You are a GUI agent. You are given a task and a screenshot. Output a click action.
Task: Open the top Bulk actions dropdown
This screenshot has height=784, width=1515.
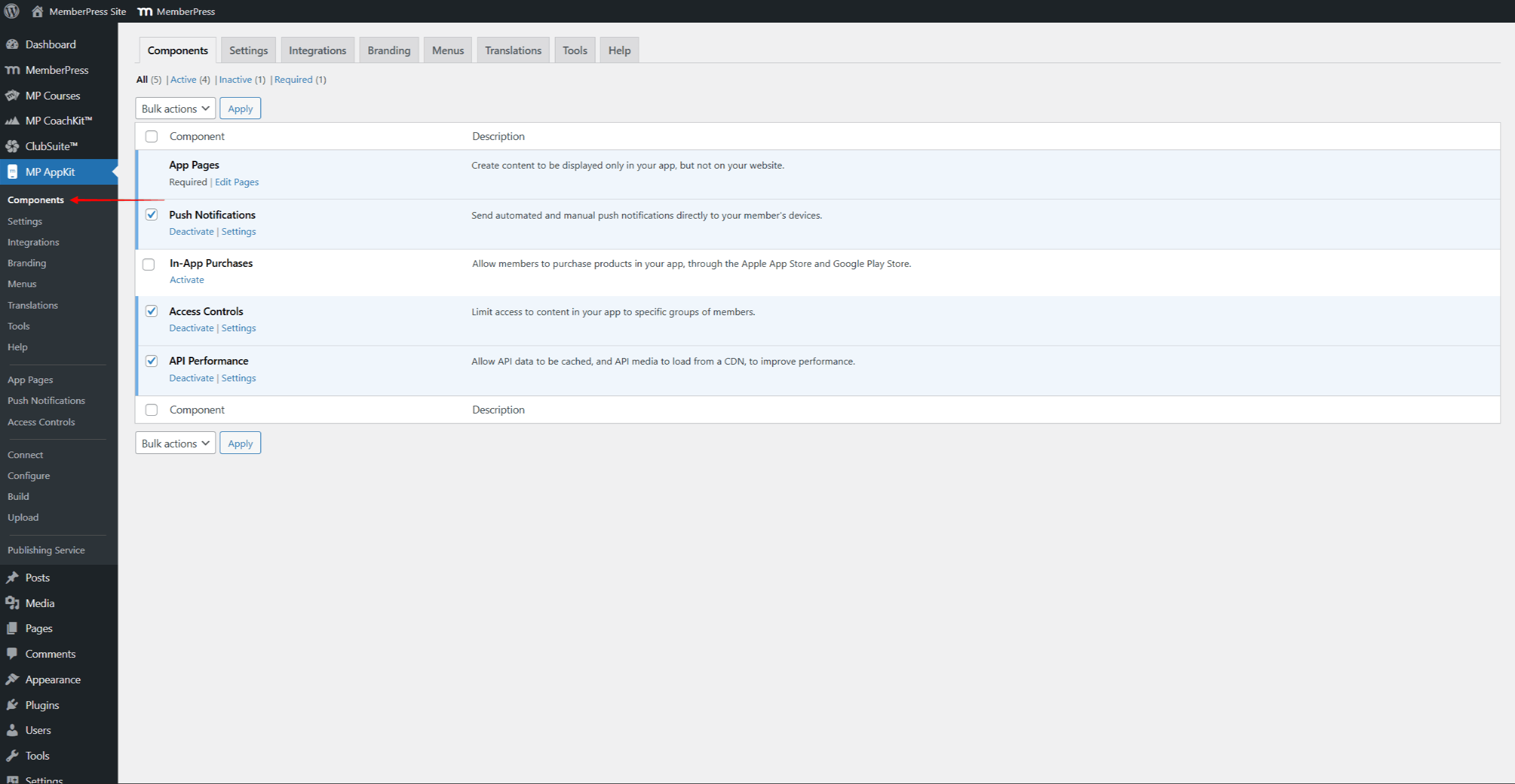point(175,108)
